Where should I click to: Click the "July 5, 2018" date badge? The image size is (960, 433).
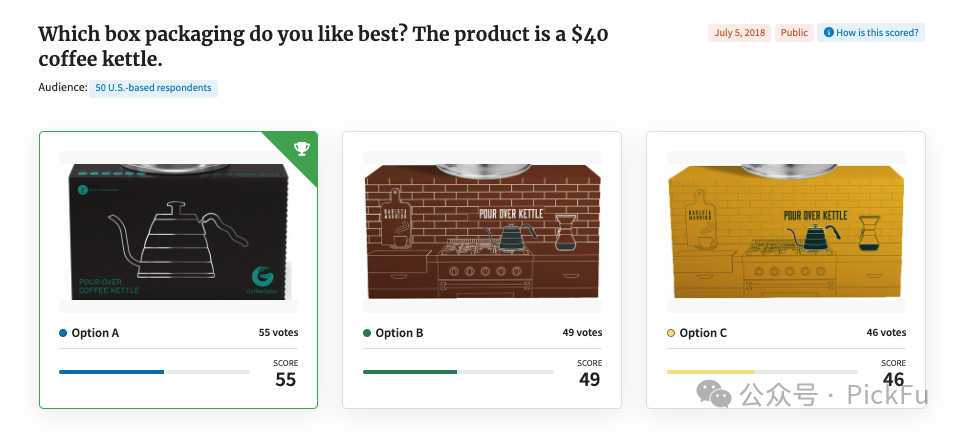coord(738,33)
